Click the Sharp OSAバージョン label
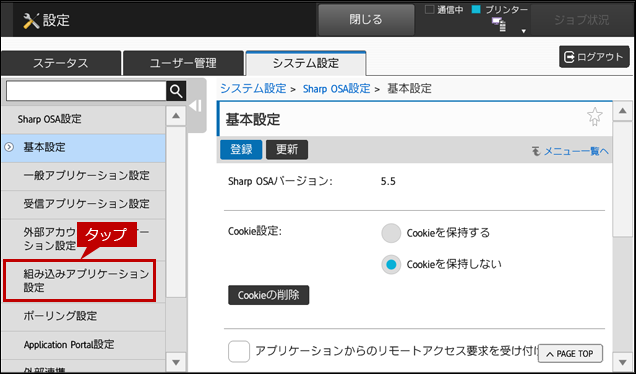The image size is (636, 374). [280, 181]
